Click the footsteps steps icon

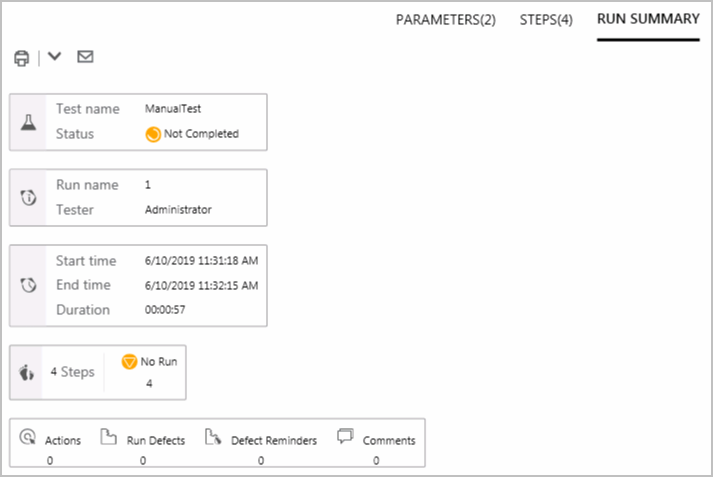[27, 372]
